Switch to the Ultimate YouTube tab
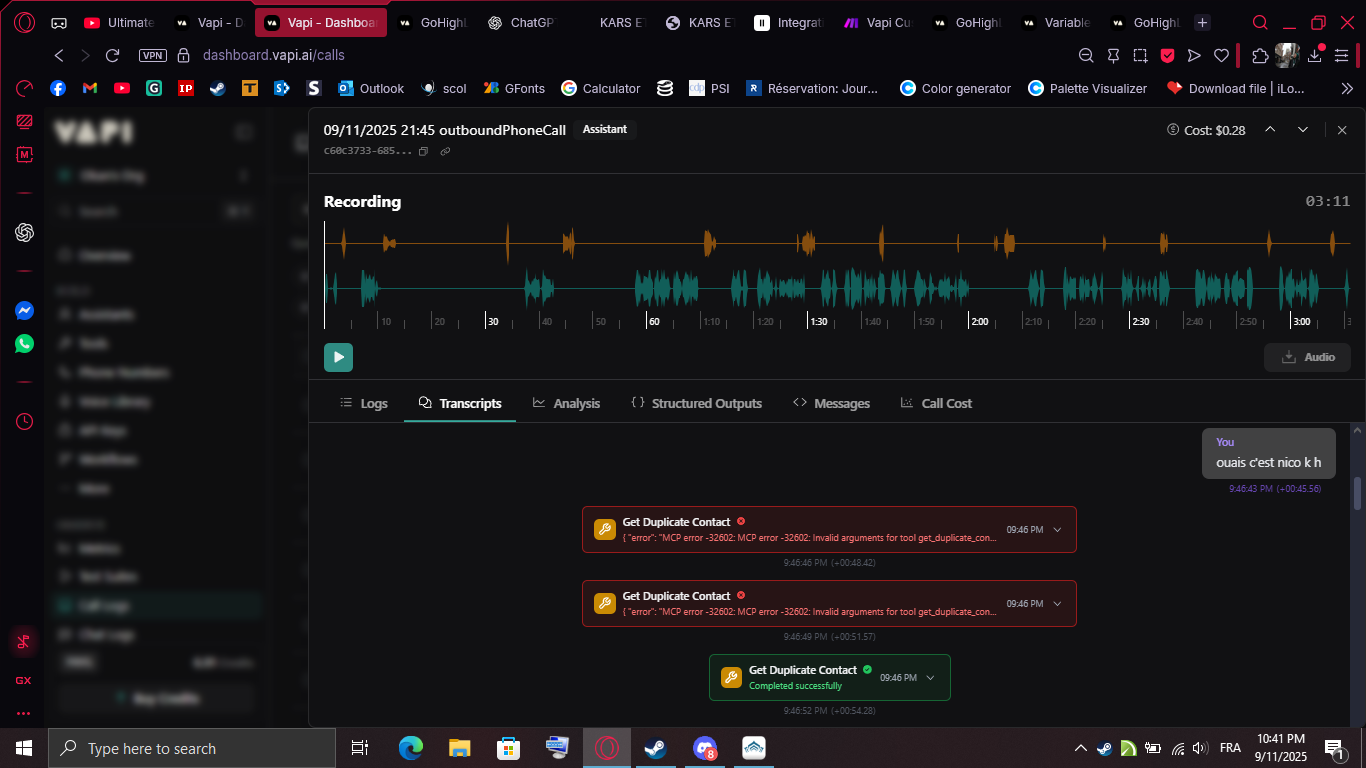The width and height of the screenshot is (1366, 768). [x=119, y=22]
